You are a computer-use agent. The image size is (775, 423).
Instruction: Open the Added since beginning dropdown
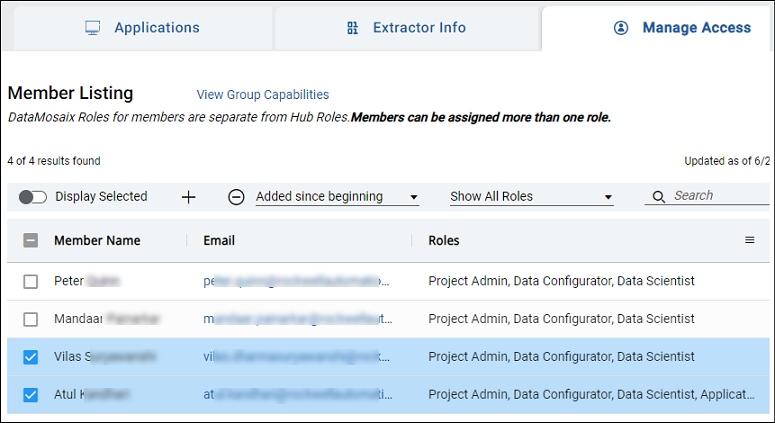point(337,197)
